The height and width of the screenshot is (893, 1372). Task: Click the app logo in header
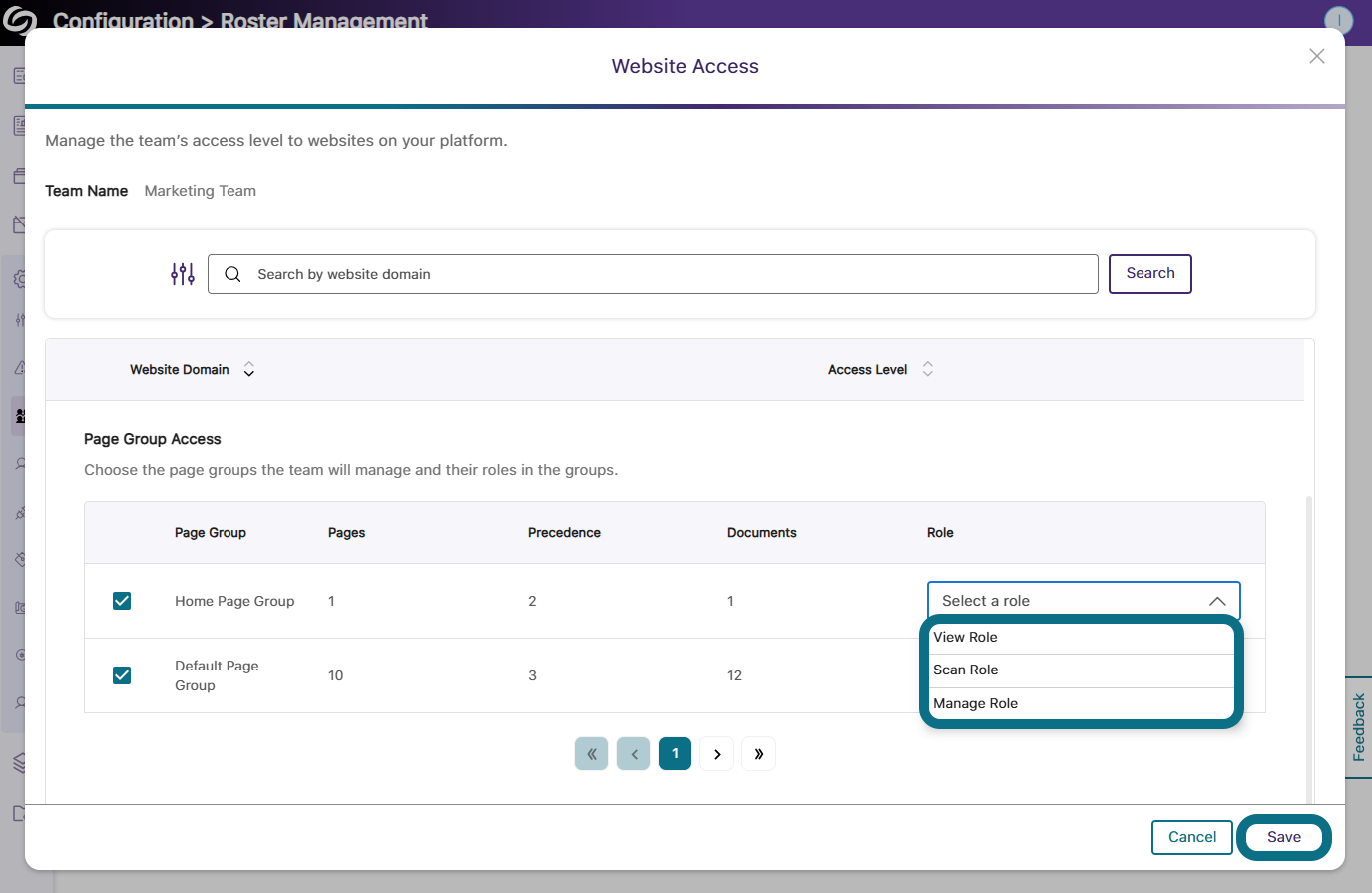[19, 20]
